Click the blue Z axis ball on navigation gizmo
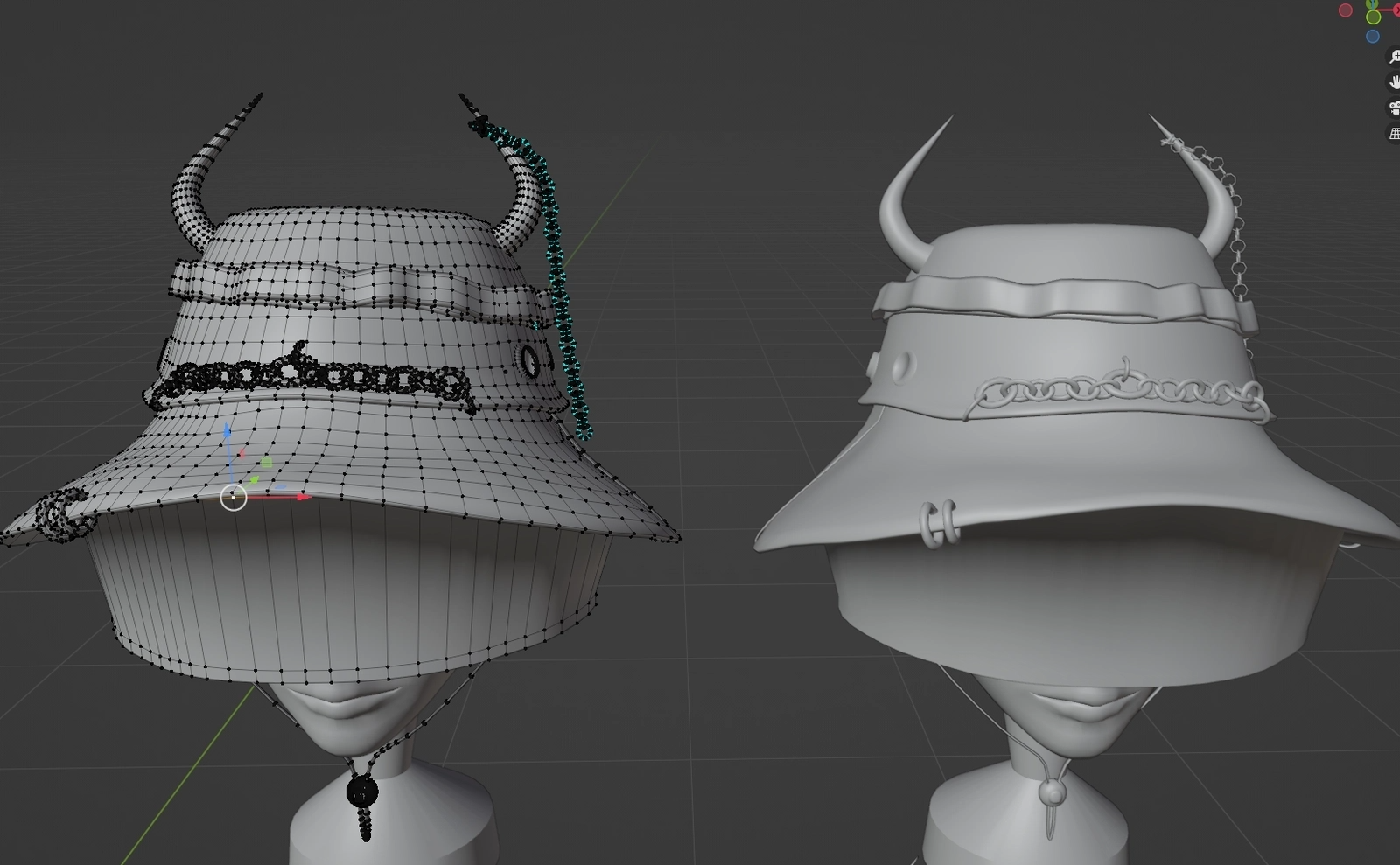This screenshot has width=1400, height=865. 1373,36
